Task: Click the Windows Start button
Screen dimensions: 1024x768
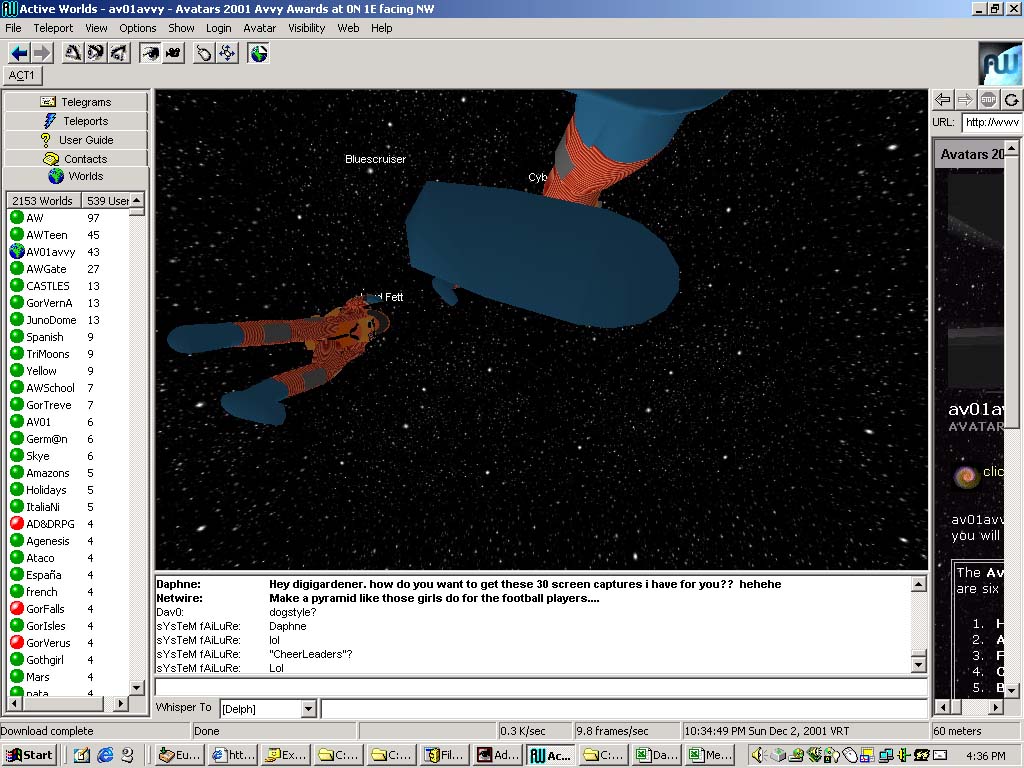Action: click(29, 755)
